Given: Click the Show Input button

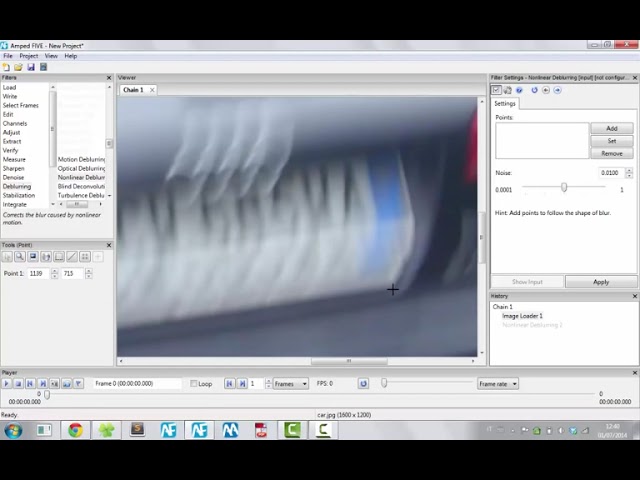Looking at the screenshot, I should click(x=527, y=282).
